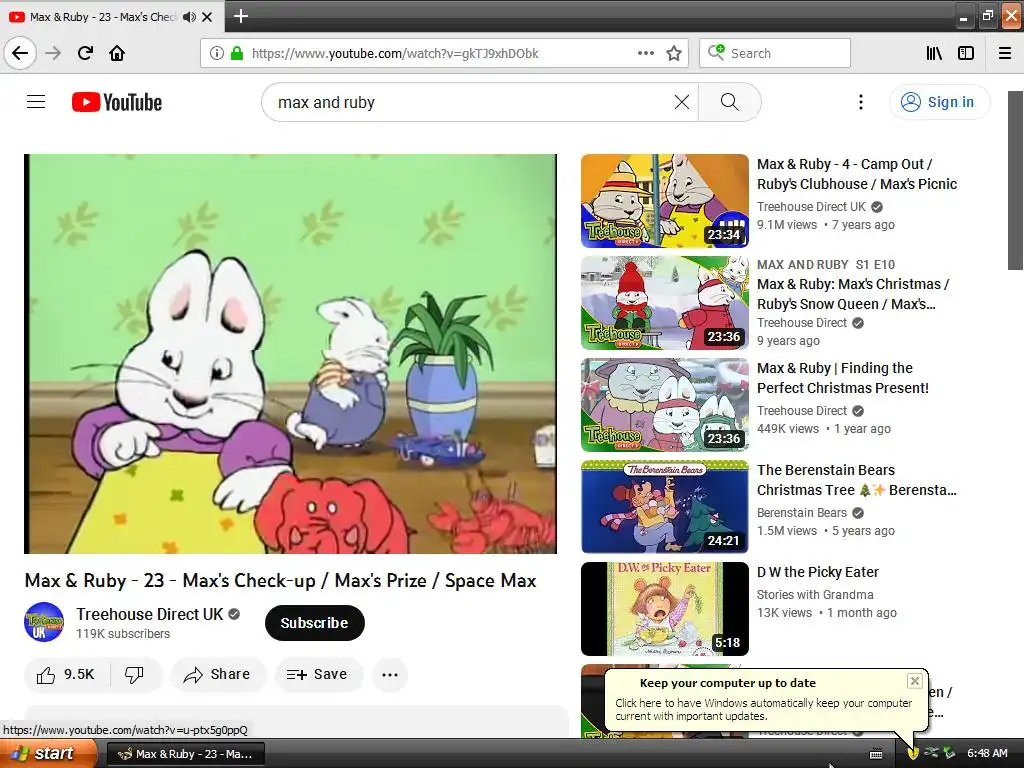Viewport: 1024px width, 768px height.
Task: Open Berenstain Bears Christmas Tree thumbnail
Action: tap(665, 506)
